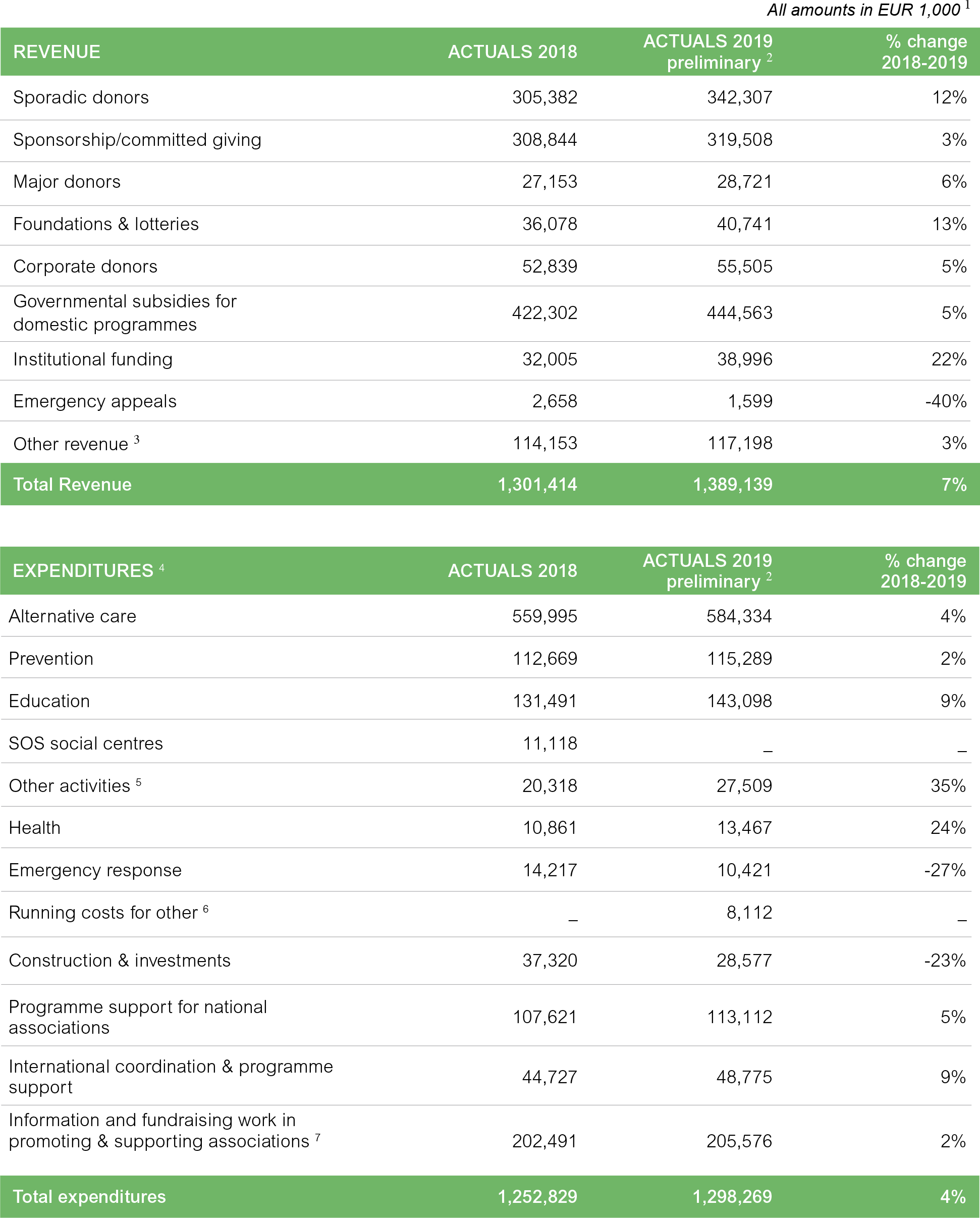Image resolution: width=980 pixels, height=1218 pixels.
Task: Click the Other activities 35% change cell
Action: coord(948,786)
